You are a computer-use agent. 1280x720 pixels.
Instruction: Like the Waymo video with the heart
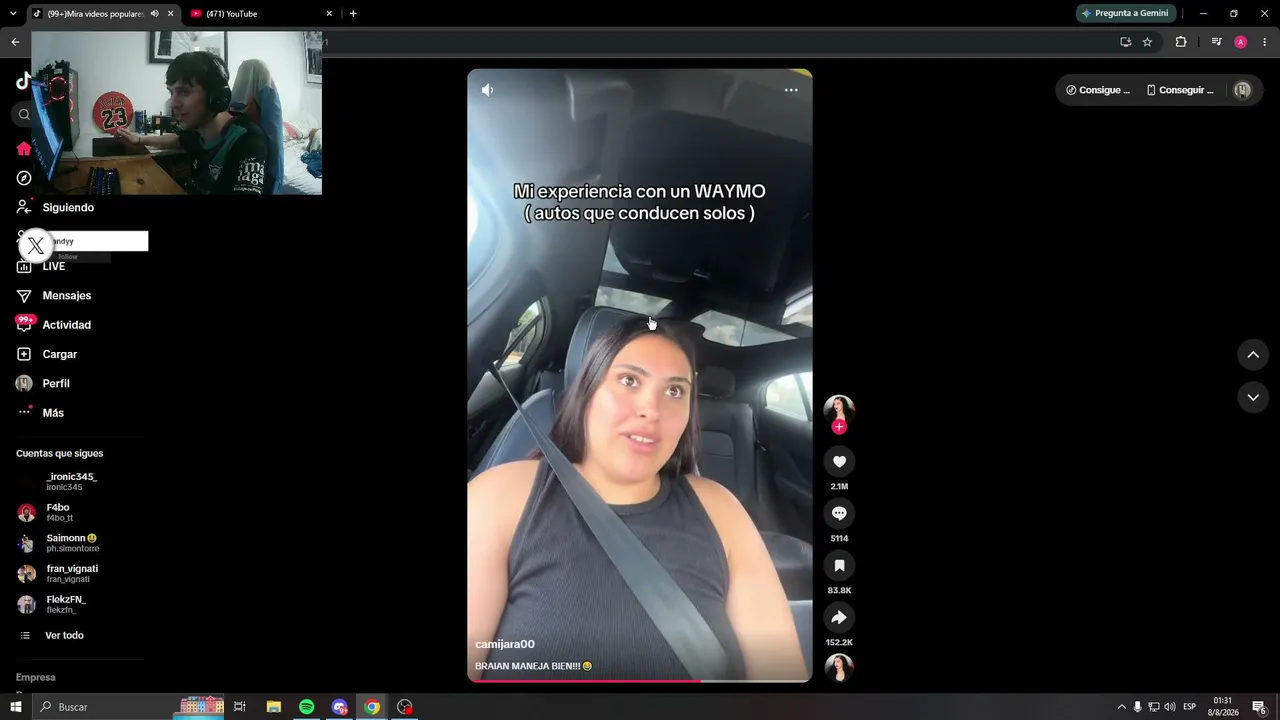click(839, 461)
